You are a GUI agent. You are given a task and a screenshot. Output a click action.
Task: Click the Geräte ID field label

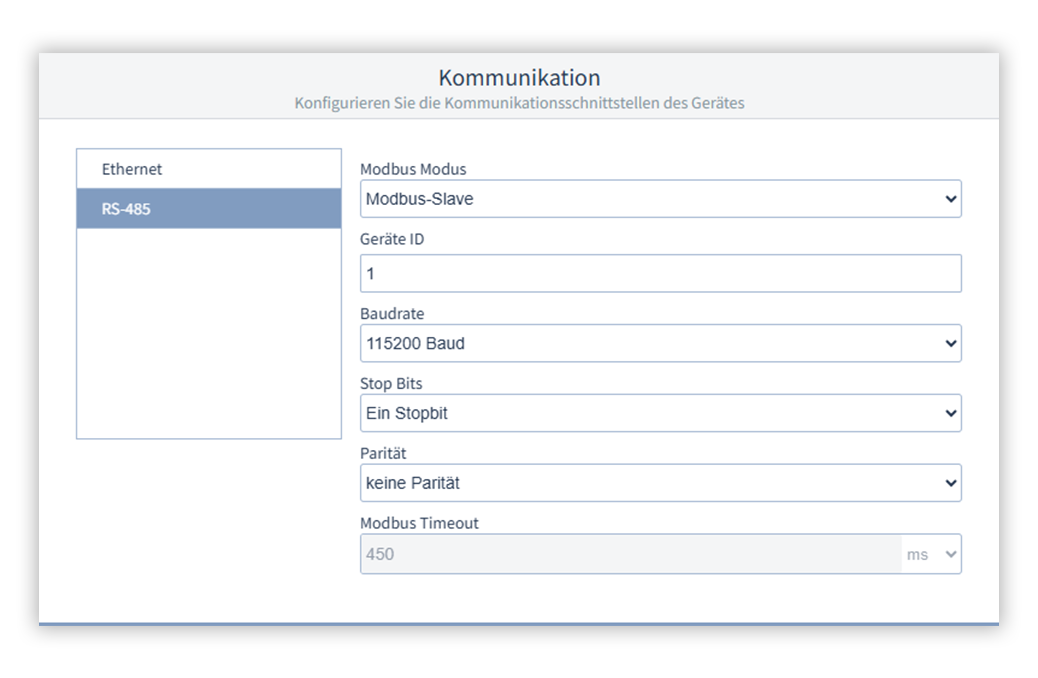392,239
